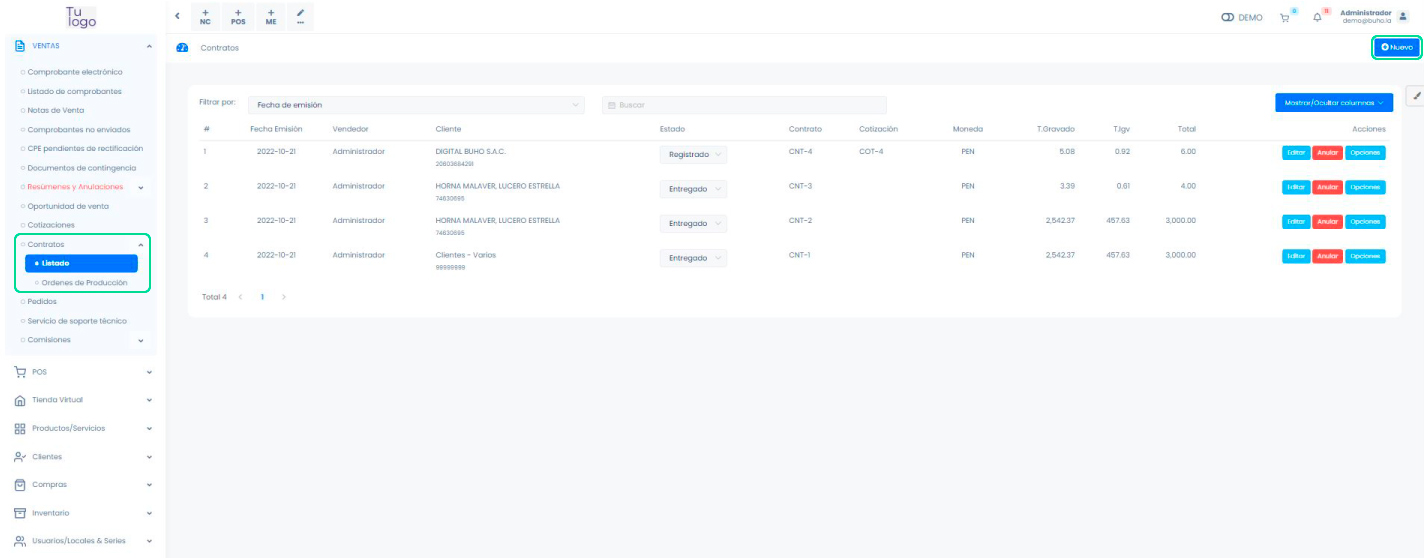This screenshot has width=1424, height=558.
Task: Open the shopping cart icon
Action: [1285, 17]
